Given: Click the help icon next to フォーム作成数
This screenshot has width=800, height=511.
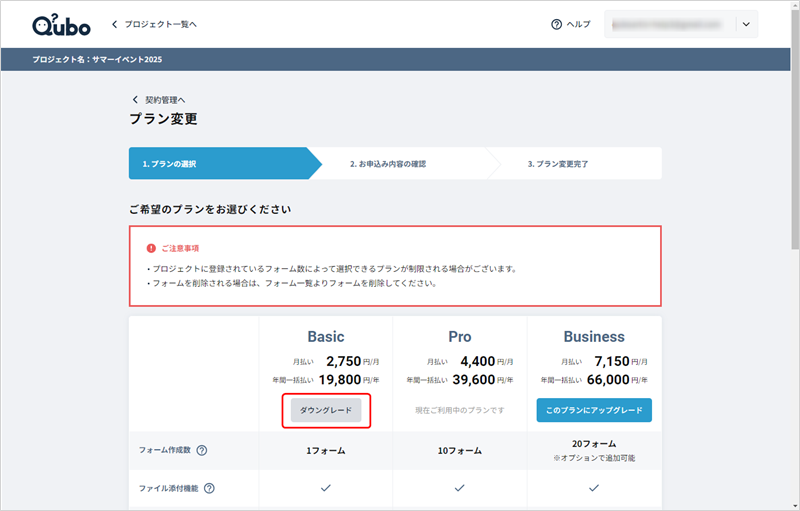Looking at the screenshot, I should point(201,451).
